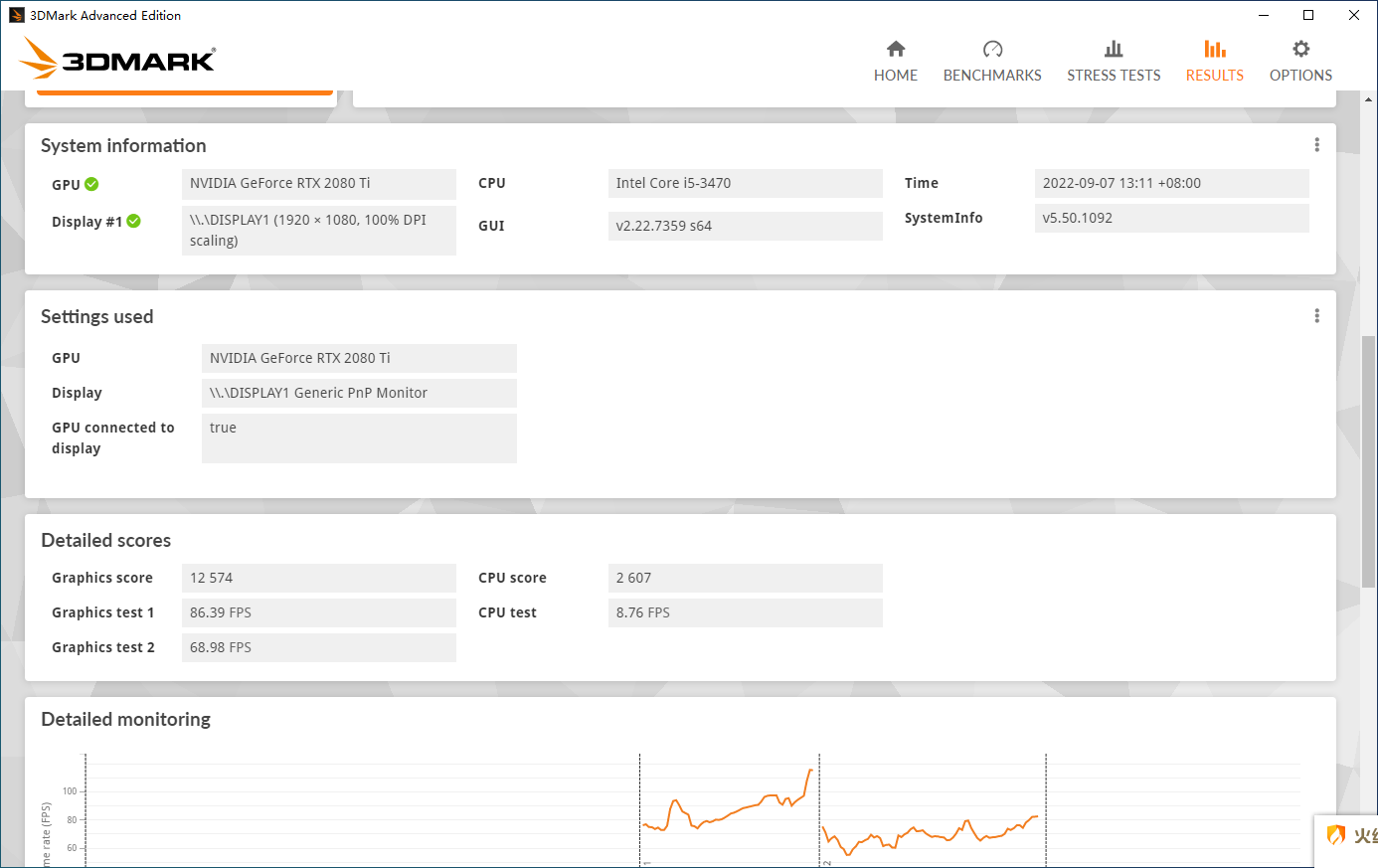
Task: Click the green check next to GPU
Action: coord(91,184)
